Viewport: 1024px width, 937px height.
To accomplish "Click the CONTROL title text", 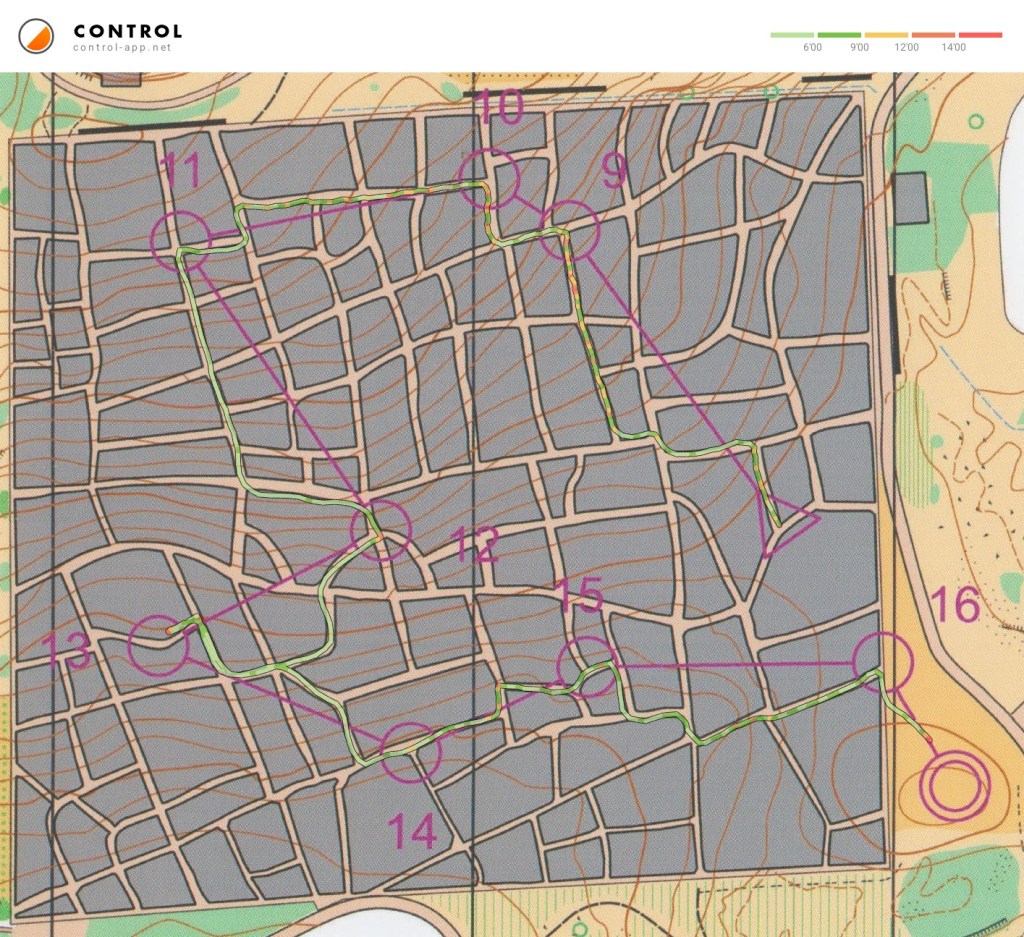I will (127, 31).
